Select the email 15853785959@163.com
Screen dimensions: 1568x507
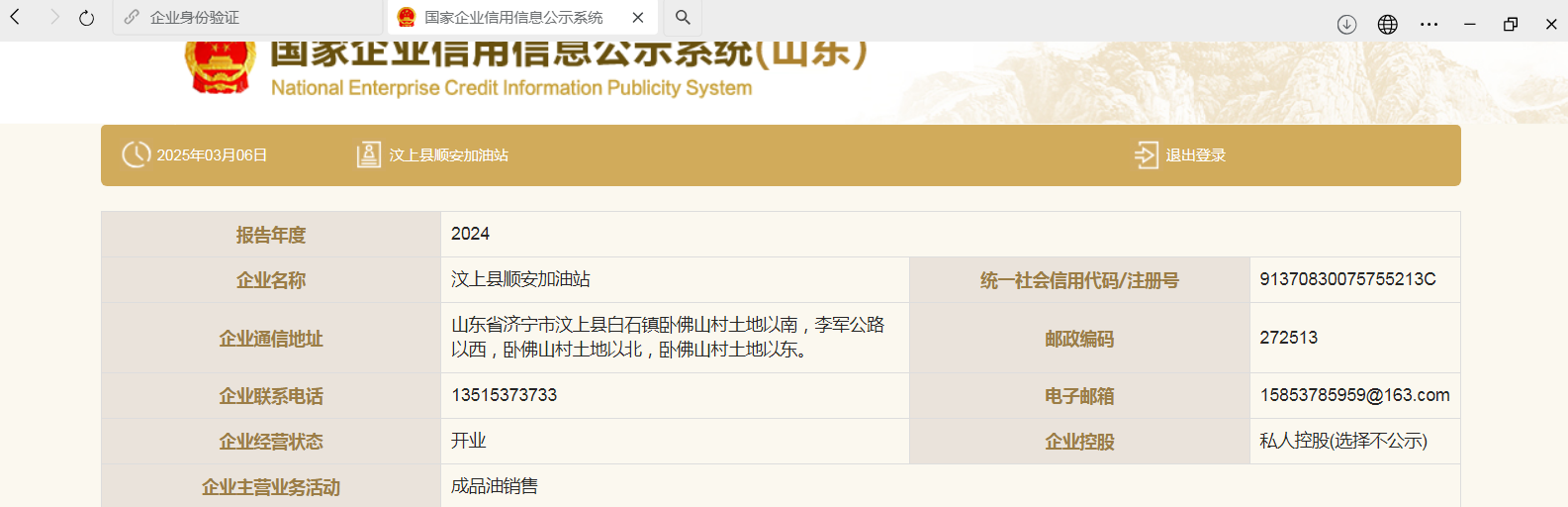click(1354, 395)
